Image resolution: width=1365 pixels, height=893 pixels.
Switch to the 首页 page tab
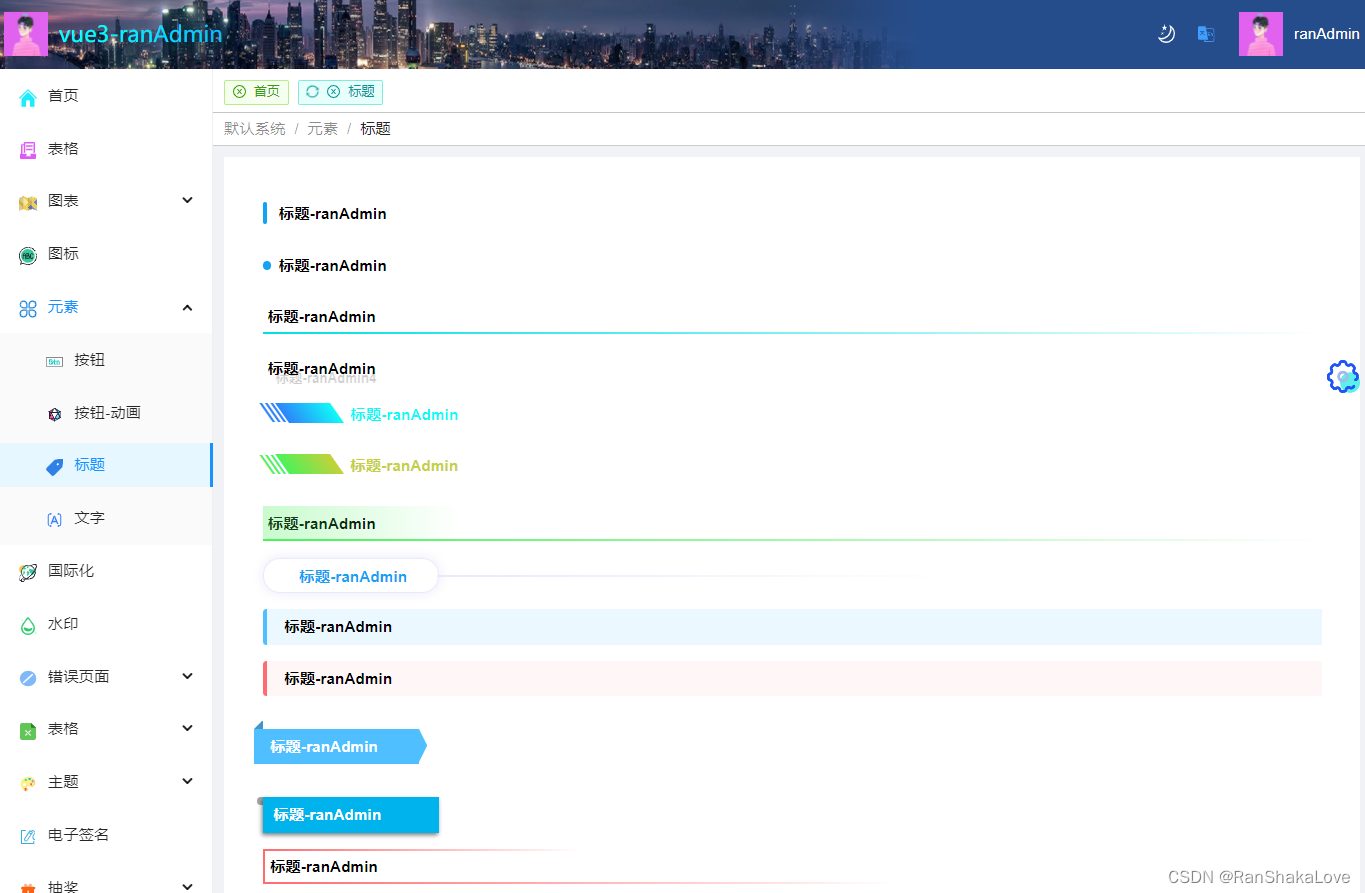tap(256, 92)
